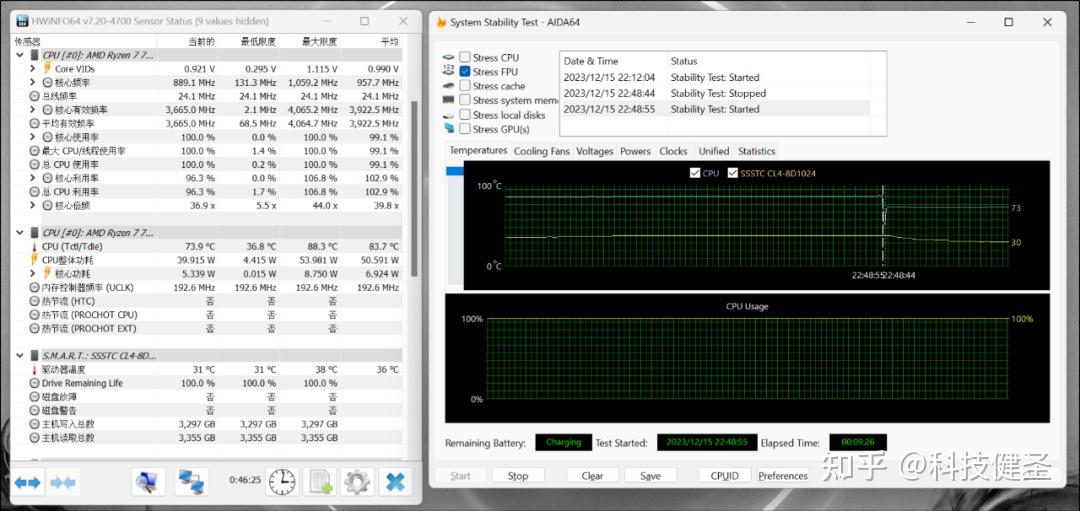Open the Clocks tab
The width and height of the screenshot is (1080, 511).
673,151
